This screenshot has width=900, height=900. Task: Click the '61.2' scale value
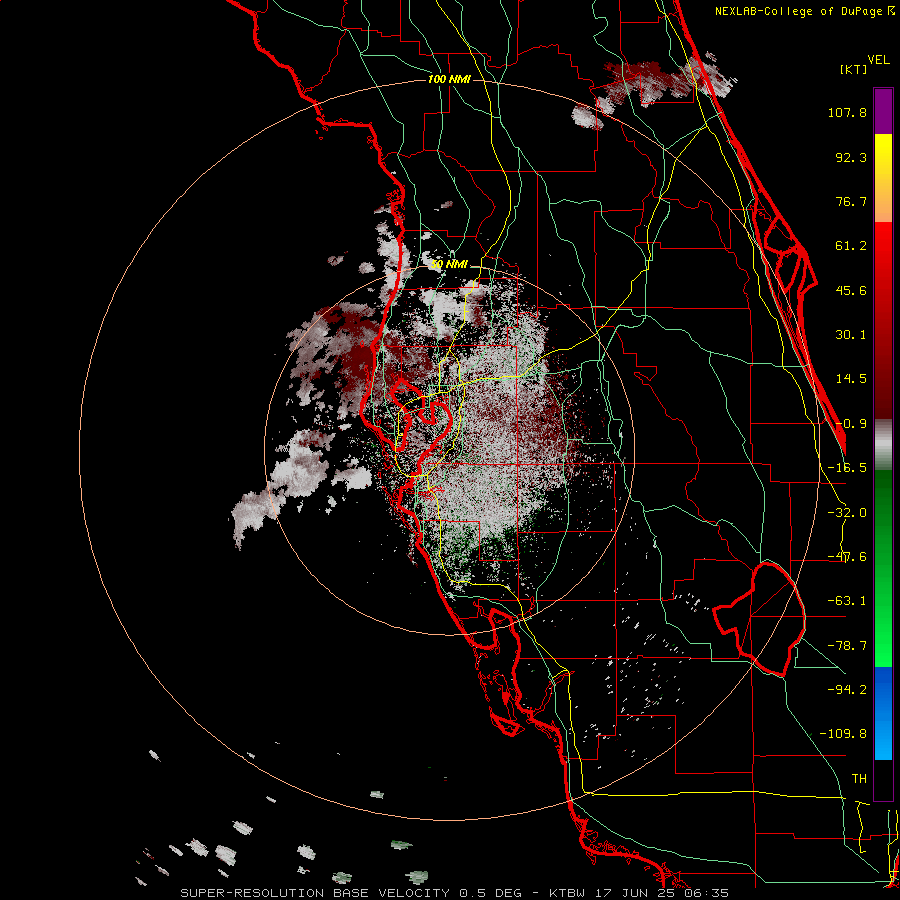851,246
